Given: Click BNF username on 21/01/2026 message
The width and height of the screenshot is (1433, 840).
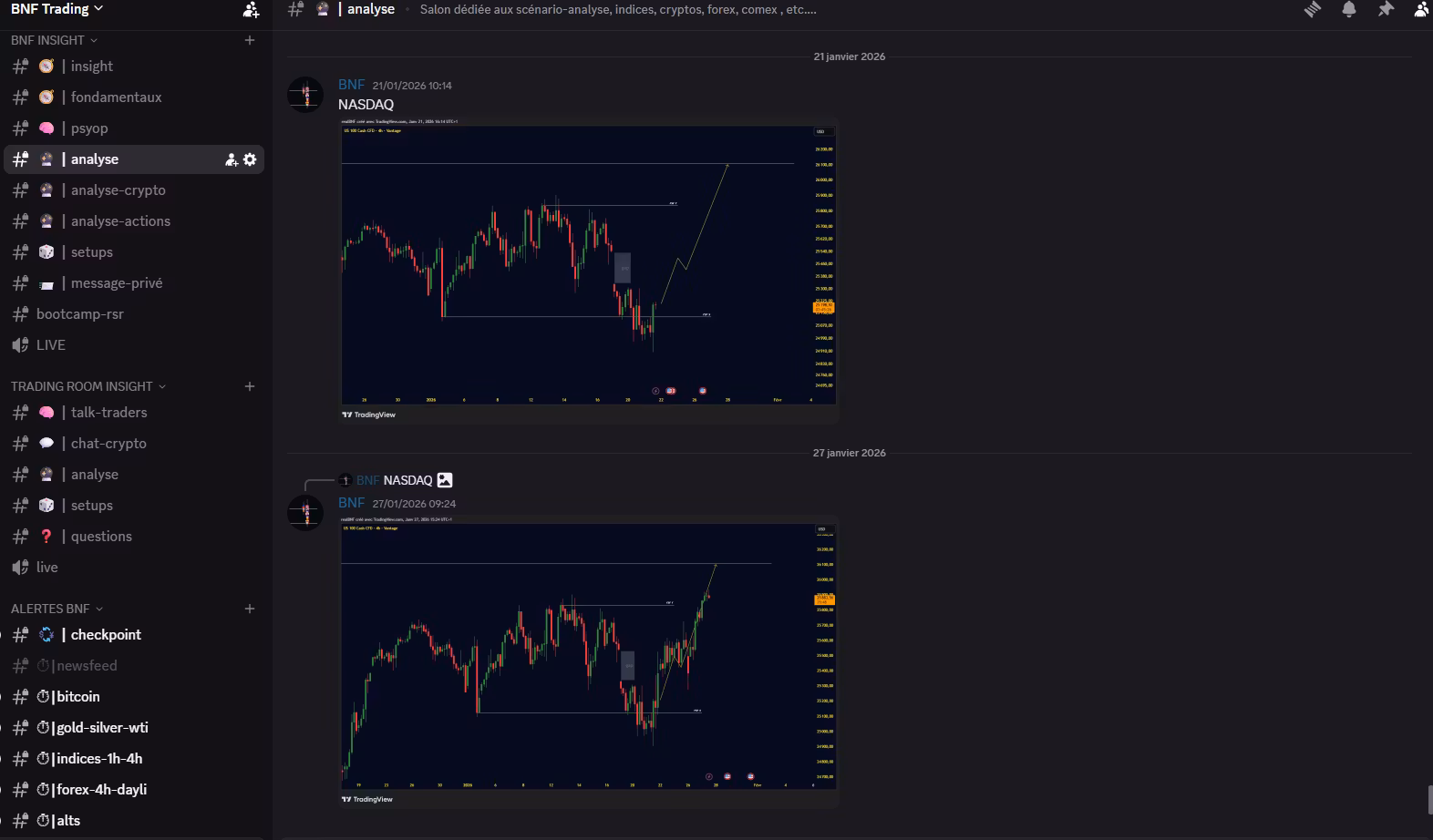Looking at the screenshot, I should (x=351, y=85).
